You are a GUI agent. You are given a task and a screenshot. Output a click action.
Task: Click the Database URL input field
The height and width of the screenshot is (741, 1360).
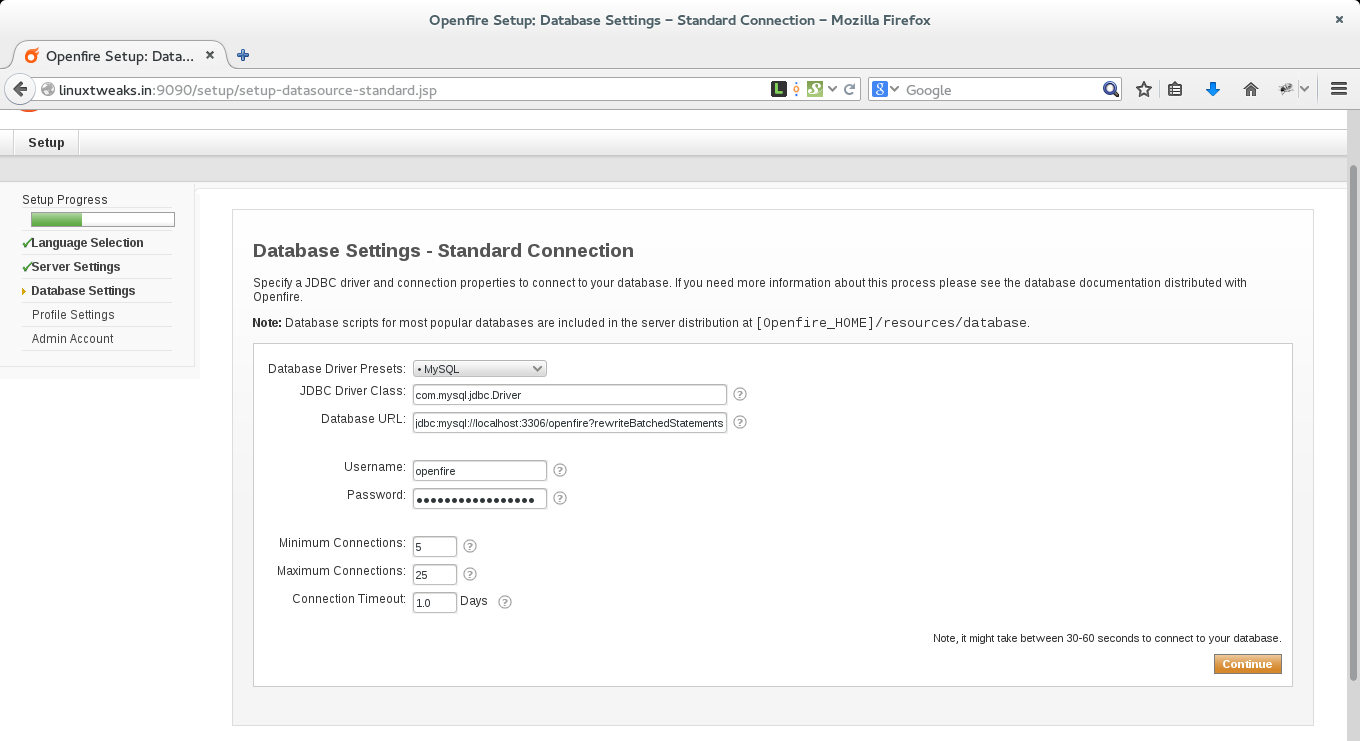[x=570, y=423]
